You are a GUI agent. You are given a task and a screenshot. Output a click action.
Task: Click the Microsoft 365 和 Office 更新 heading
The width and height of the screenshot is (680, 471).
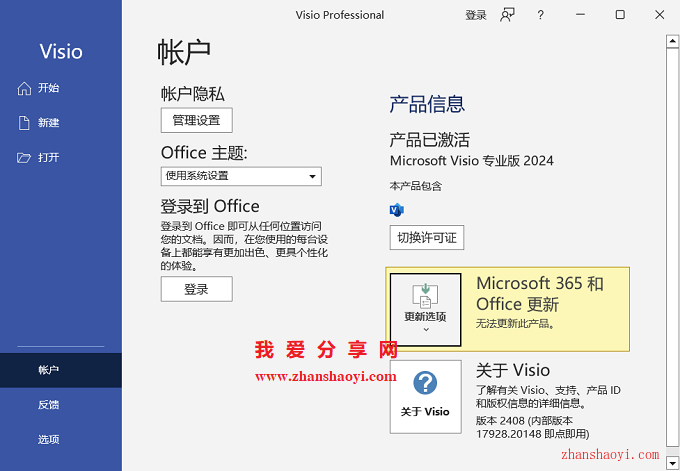tap(540, 294)
